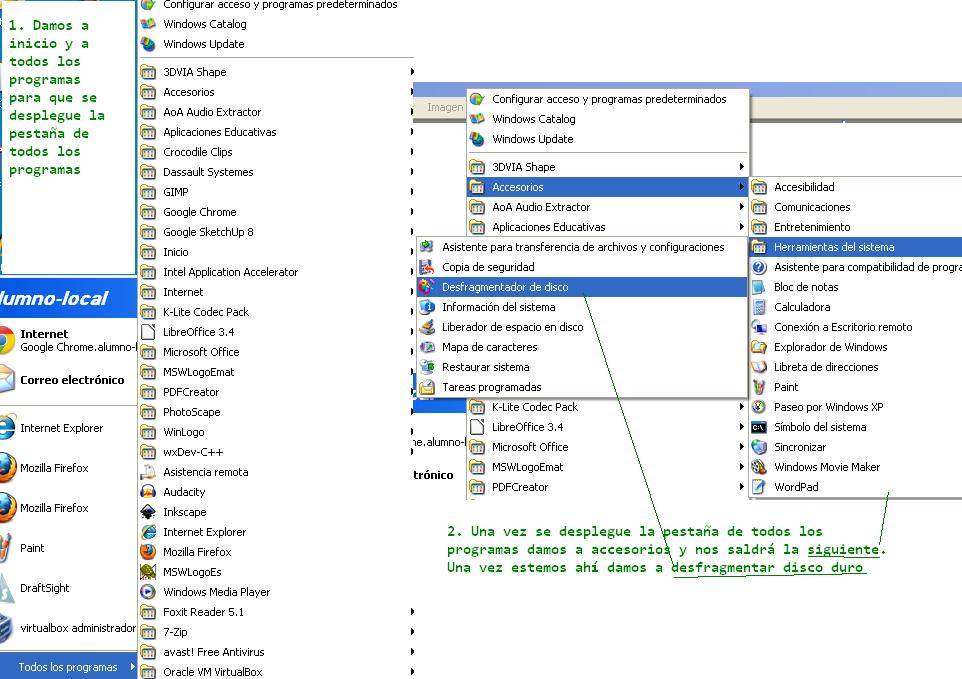The width and height of the screenshot is (962, 679).
Task: Open the Explorador de Windows icon
Action: (759, 347)
